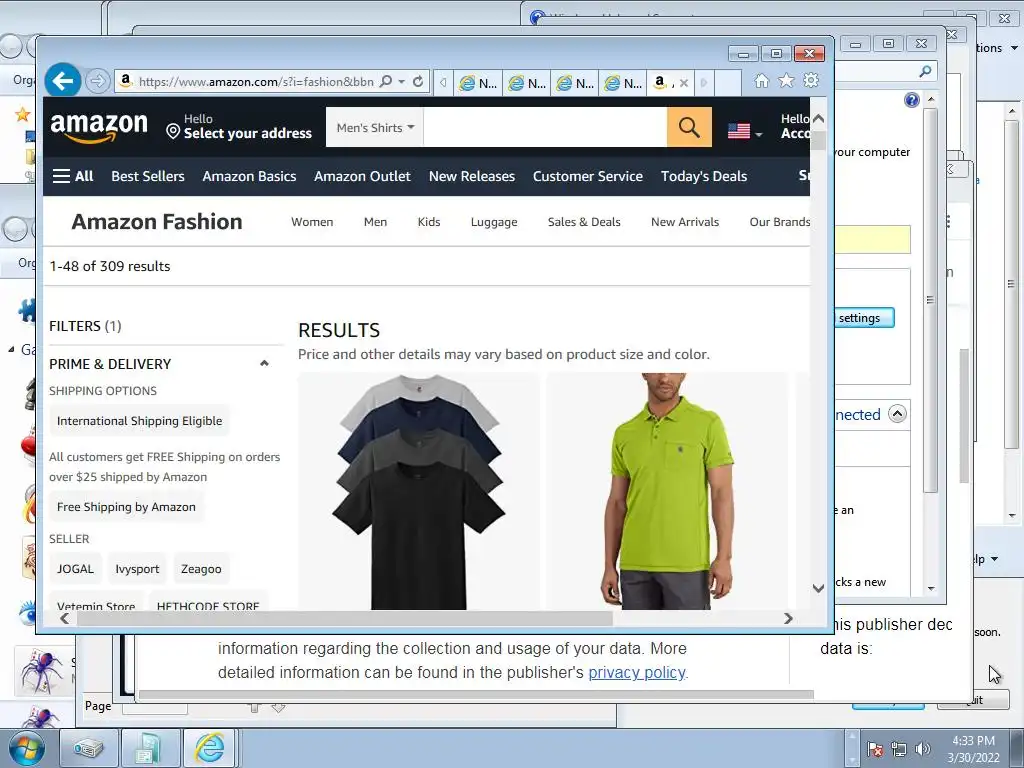The image size is (1024, 768).
Task: Open the Kids fashion menu
Action: tap(429, 222)
